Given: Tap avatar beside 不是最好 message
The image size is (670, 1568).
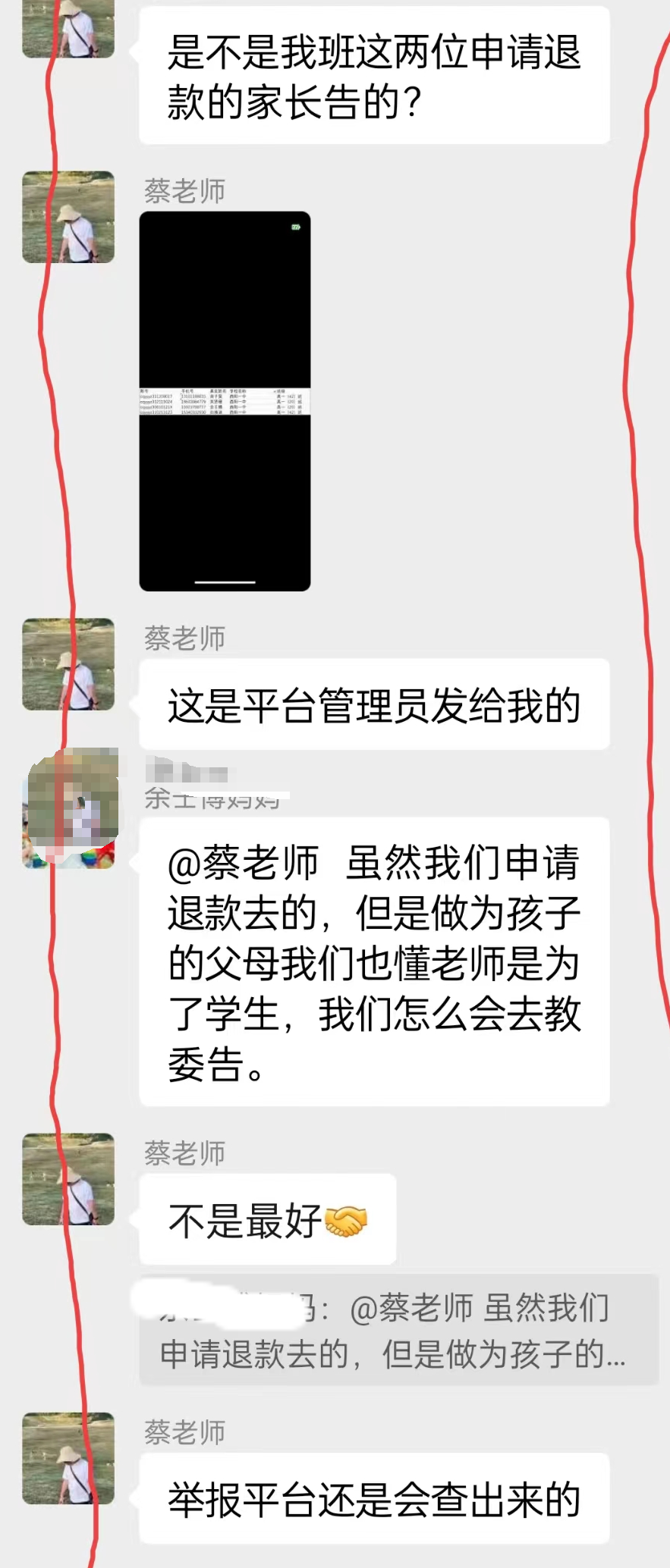Looking at the screenshot, I should [x=68, y=1179].
